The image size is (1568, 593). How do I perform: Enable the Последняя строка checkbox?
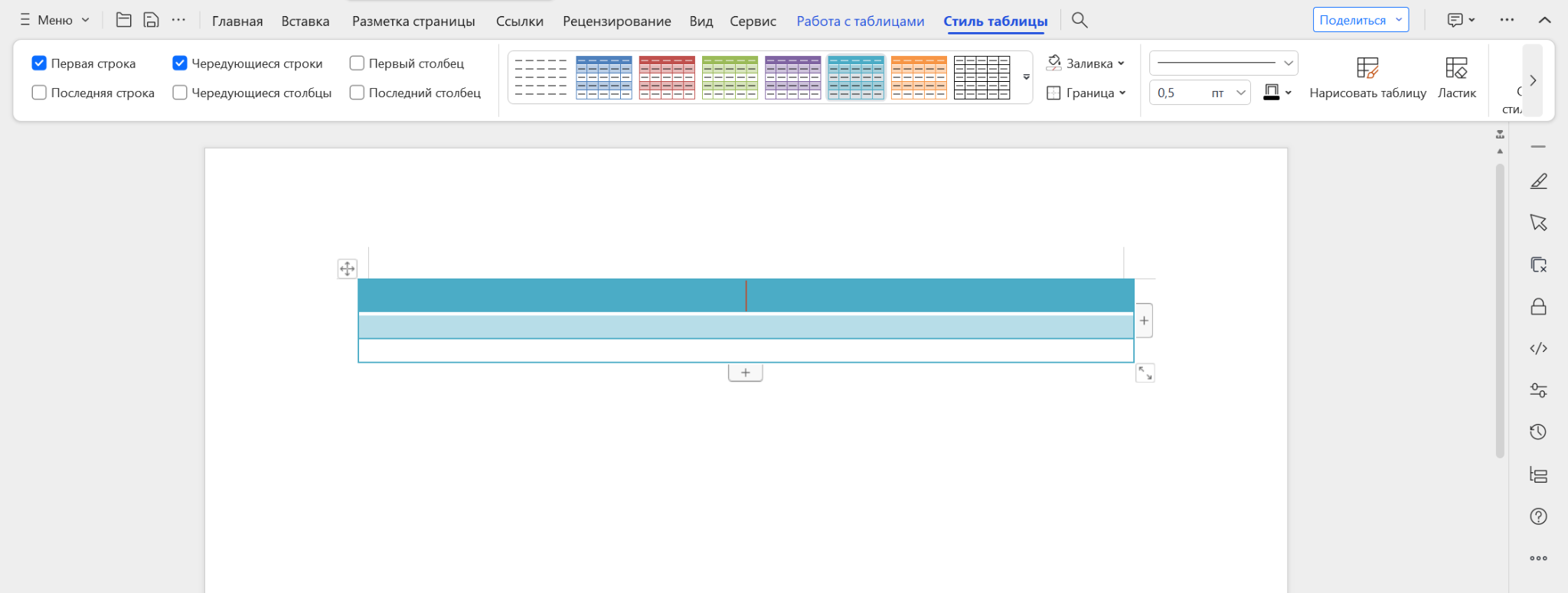click(x=39, y=93)
